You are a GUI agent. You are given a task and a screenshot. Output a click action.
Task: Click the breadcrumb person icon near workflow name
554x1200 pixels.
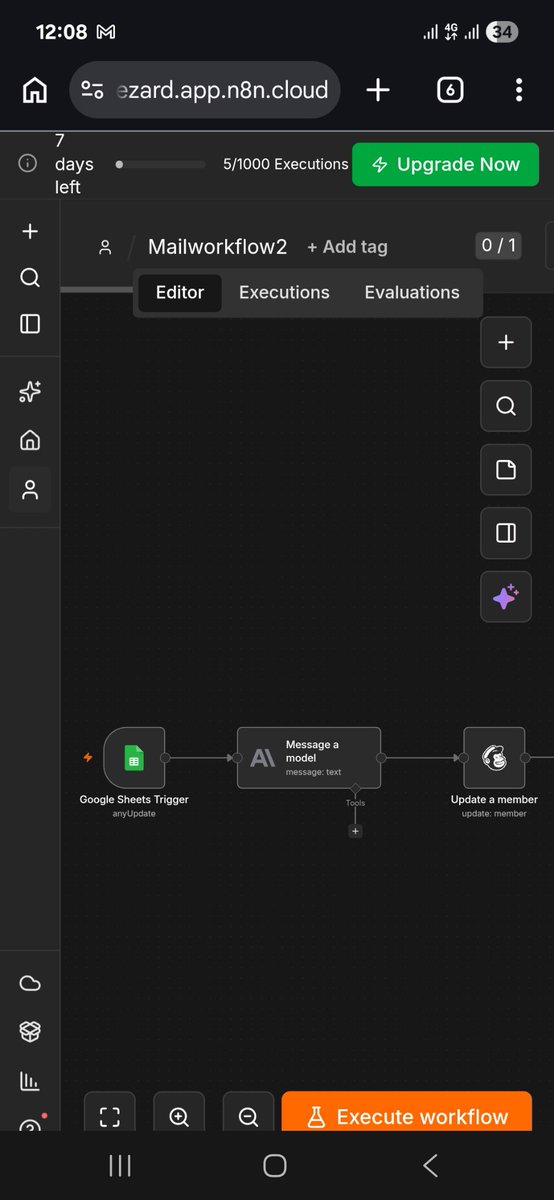(105, 247)
